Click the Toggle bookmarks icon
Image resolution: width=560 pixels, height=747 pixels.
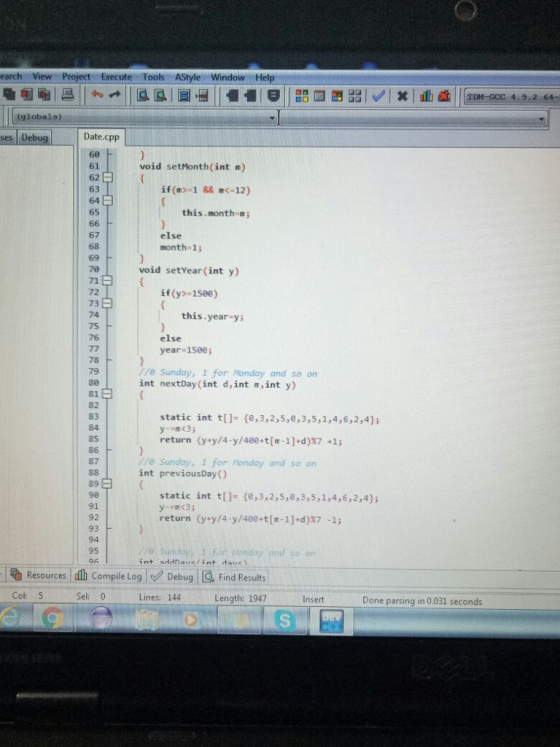(252, 96)
